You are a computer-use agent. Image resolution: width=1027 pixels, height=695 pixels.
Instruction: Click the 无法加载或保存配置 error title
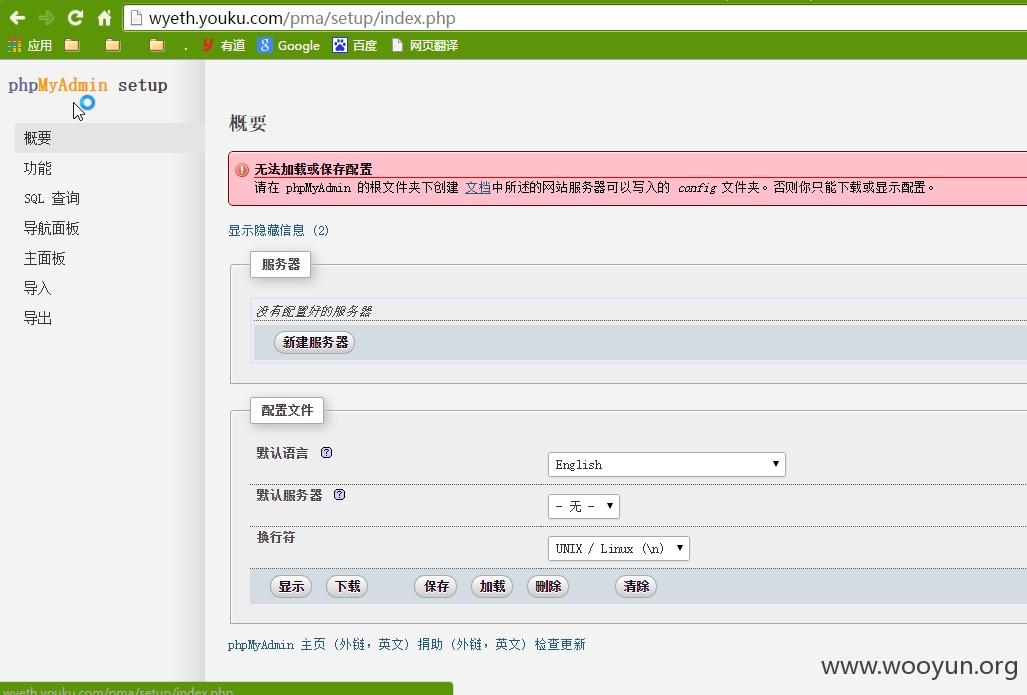click(313, 169)
